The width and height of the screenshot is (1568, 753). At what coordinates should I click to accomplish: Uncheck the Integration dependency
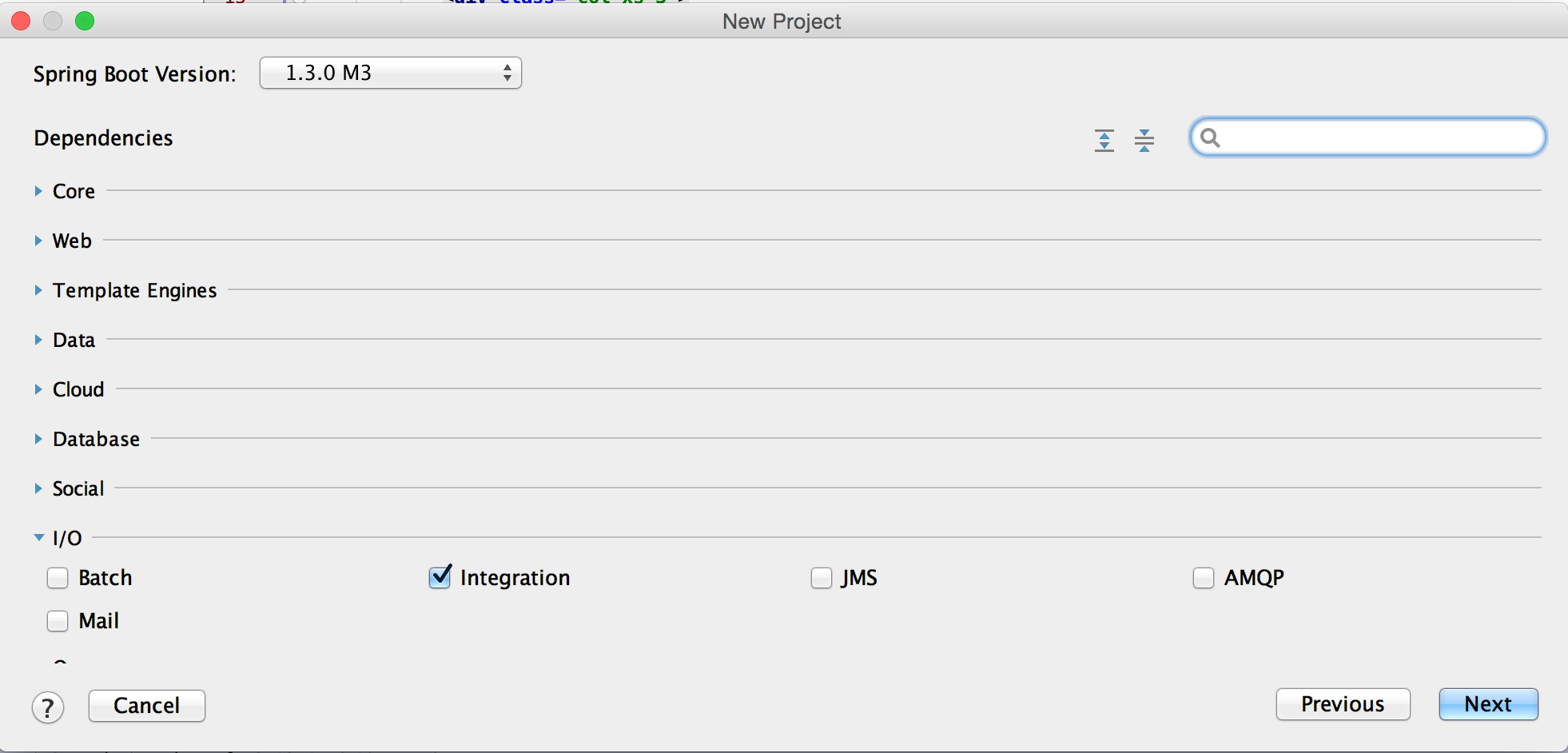pos(439,577)
